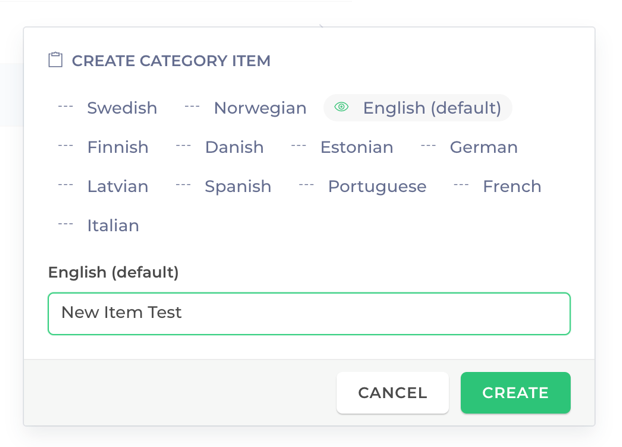622x447 pixels.
Task: Switch to the Danish language tab
Action: (220, 147)
